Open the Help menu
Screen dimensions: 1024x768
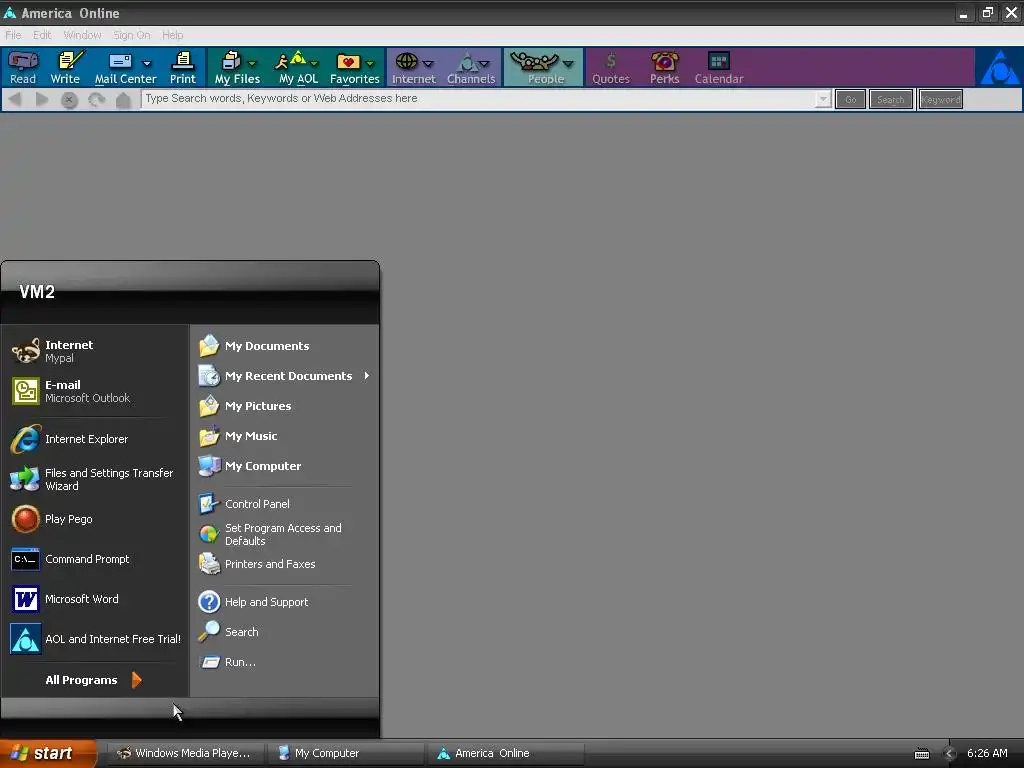tap(173, 35)
